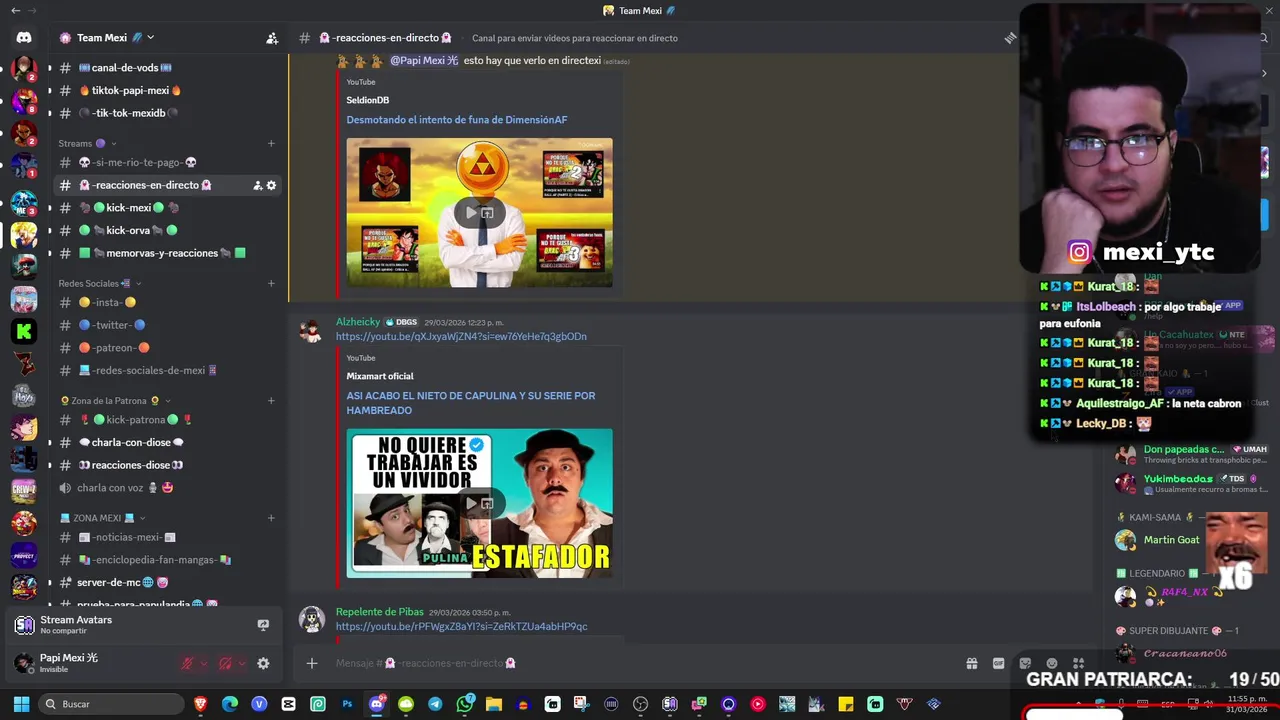Open memorvas-y-reacciones channel
The height and width of the screenshot is (720, 1280).
(166, 253)
